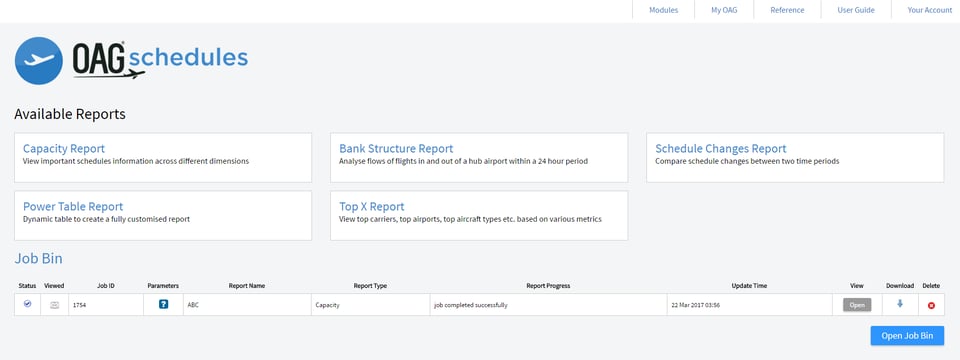Screen dimensions: 960x360
Task: Click the View column header
Action: click(857, 286)
